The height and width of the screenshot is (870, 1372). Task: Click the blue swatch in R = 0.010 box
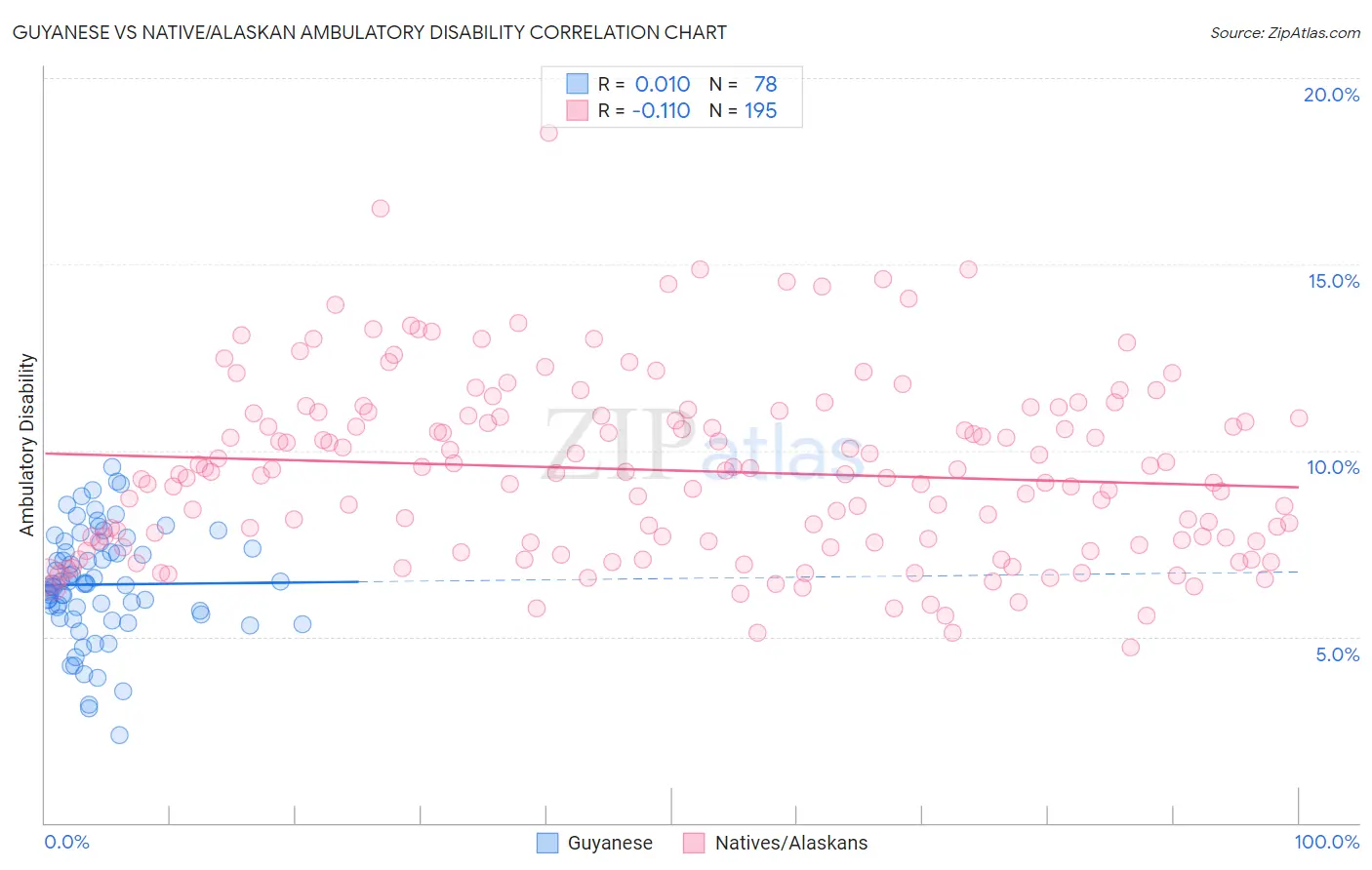coord(578,84)
